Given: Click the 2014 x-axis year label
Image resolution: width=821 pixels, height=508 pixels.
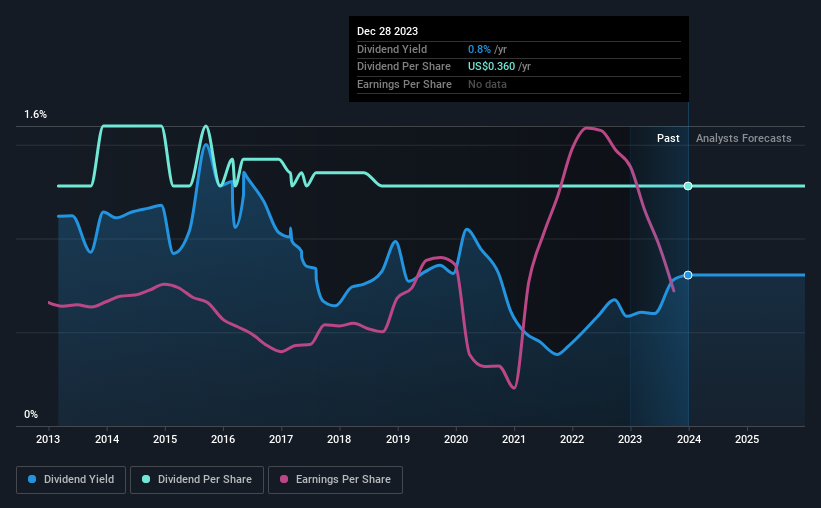Looking at the screenshot, I should pyautogui.click(x=107, y=439).
